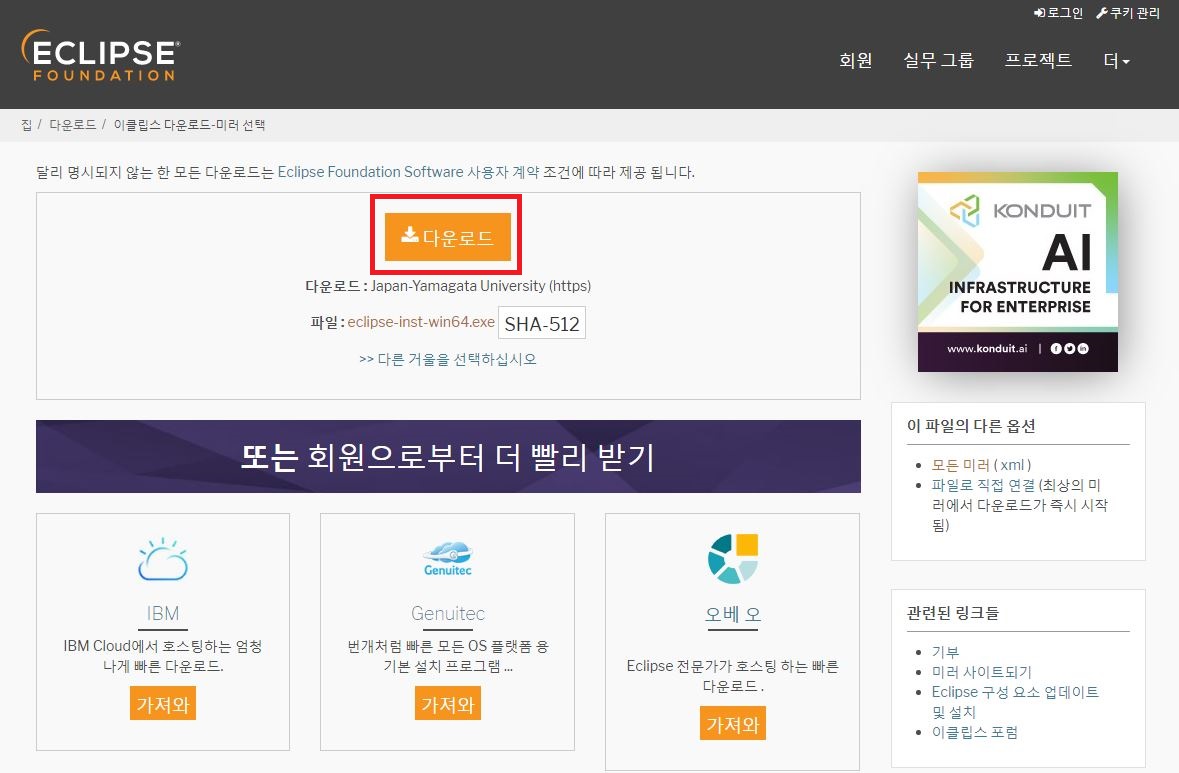
Task: Click the Japan-Yamagata University mirror text
Action: [x=480, y=286]
